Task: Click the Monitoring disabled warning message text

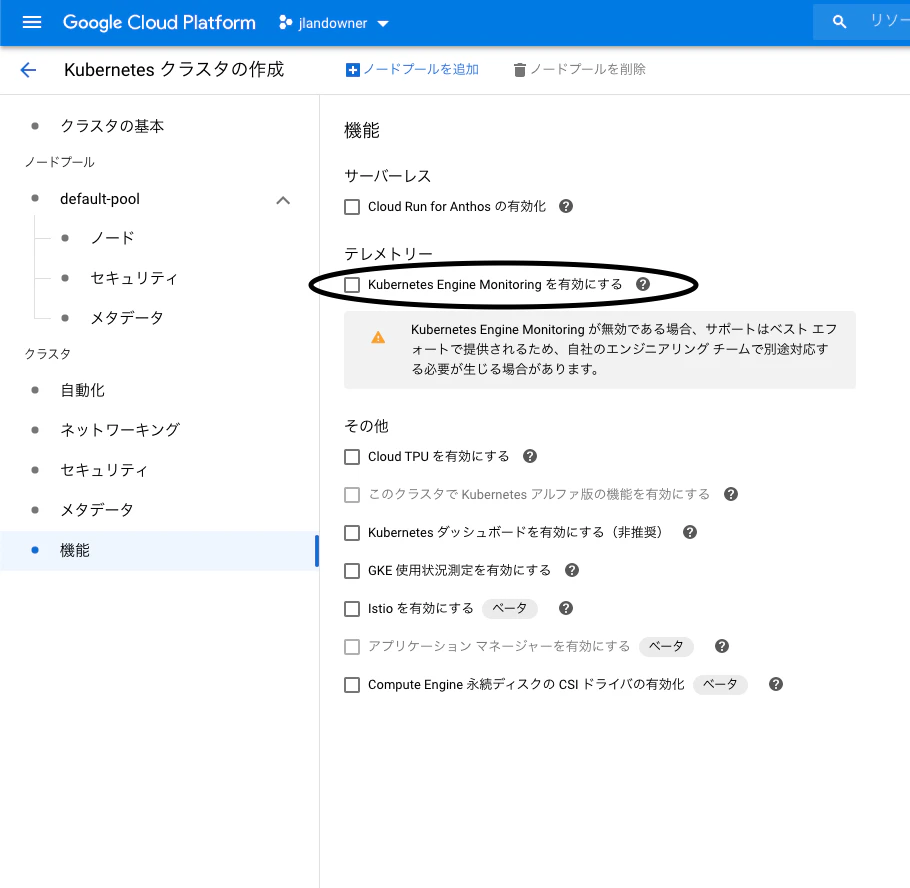Action: tap(624, 349)
